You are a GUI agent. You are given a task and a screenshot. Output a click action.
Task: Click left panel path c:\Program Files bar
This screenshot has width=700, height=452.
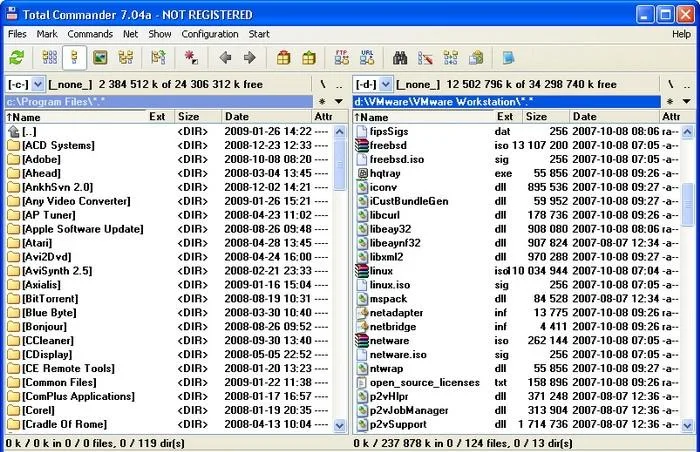pos(158,102)
